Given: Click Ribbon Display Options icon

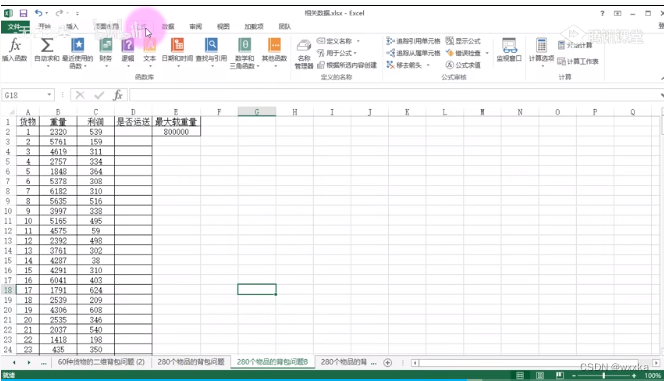Looking at the screenshot, I should coord(617,14).
